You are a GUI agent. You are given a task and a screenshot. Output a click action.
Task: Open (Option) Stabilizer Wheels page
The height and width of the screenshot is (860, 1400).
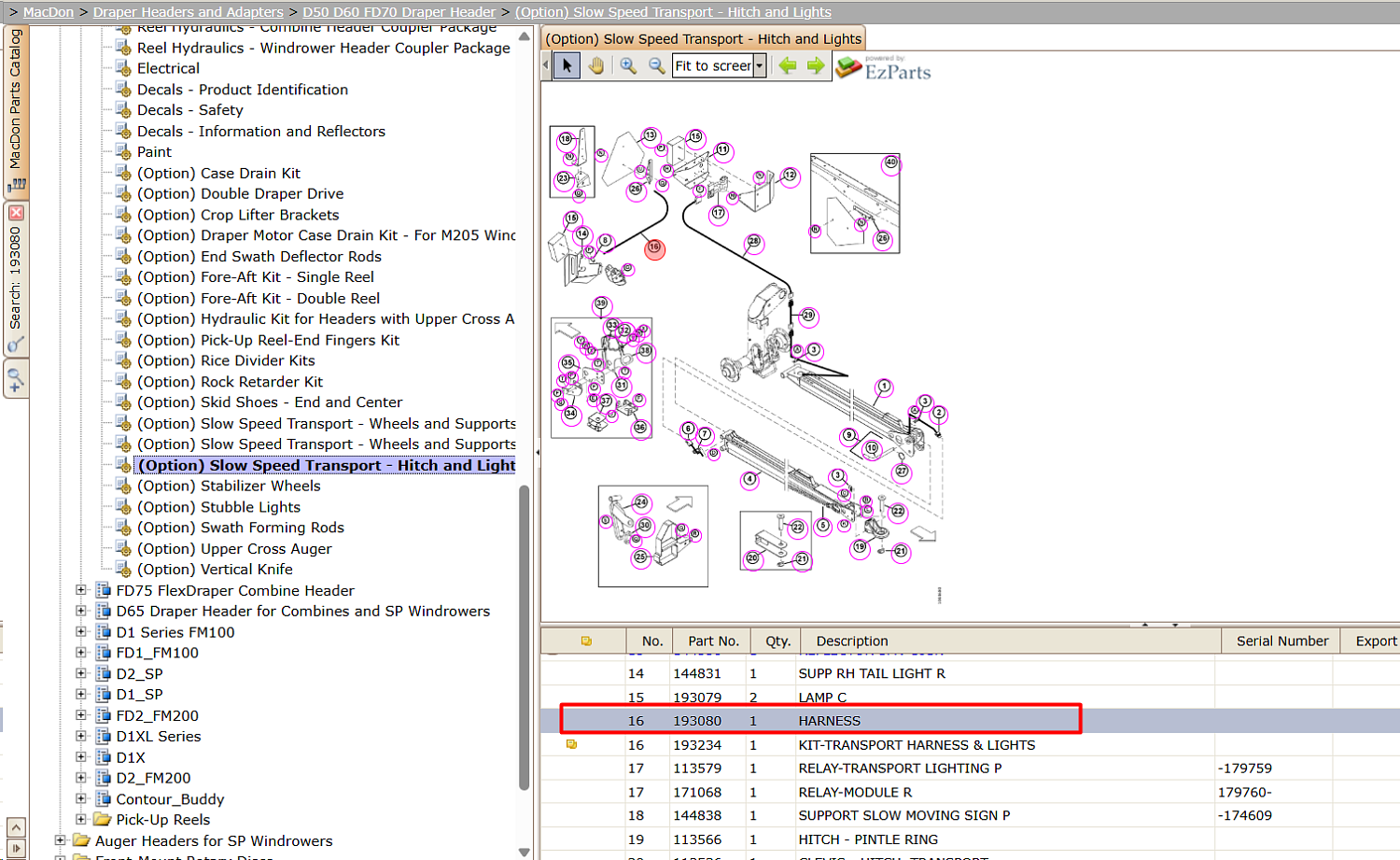point(229,486)
